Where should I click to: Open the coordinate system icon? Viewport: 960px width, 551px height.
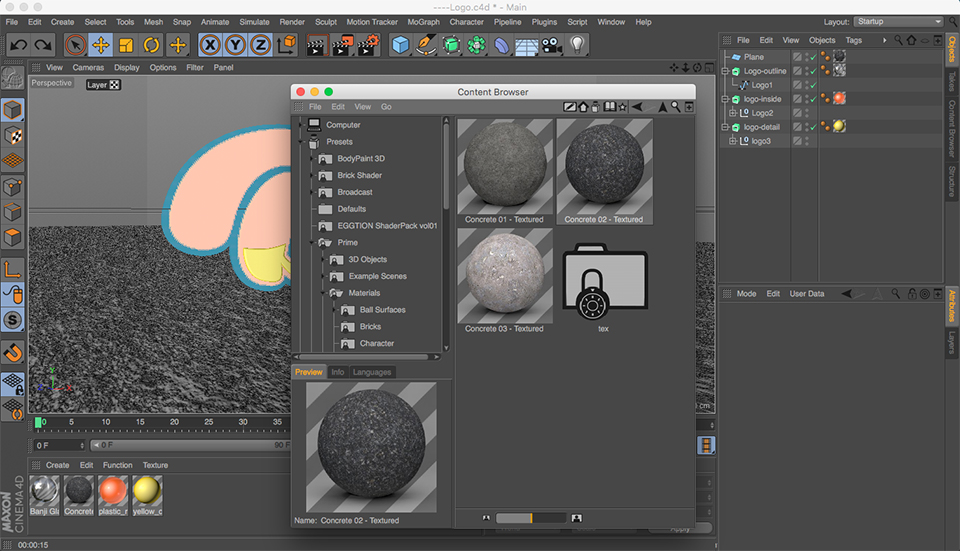point(287,45)
